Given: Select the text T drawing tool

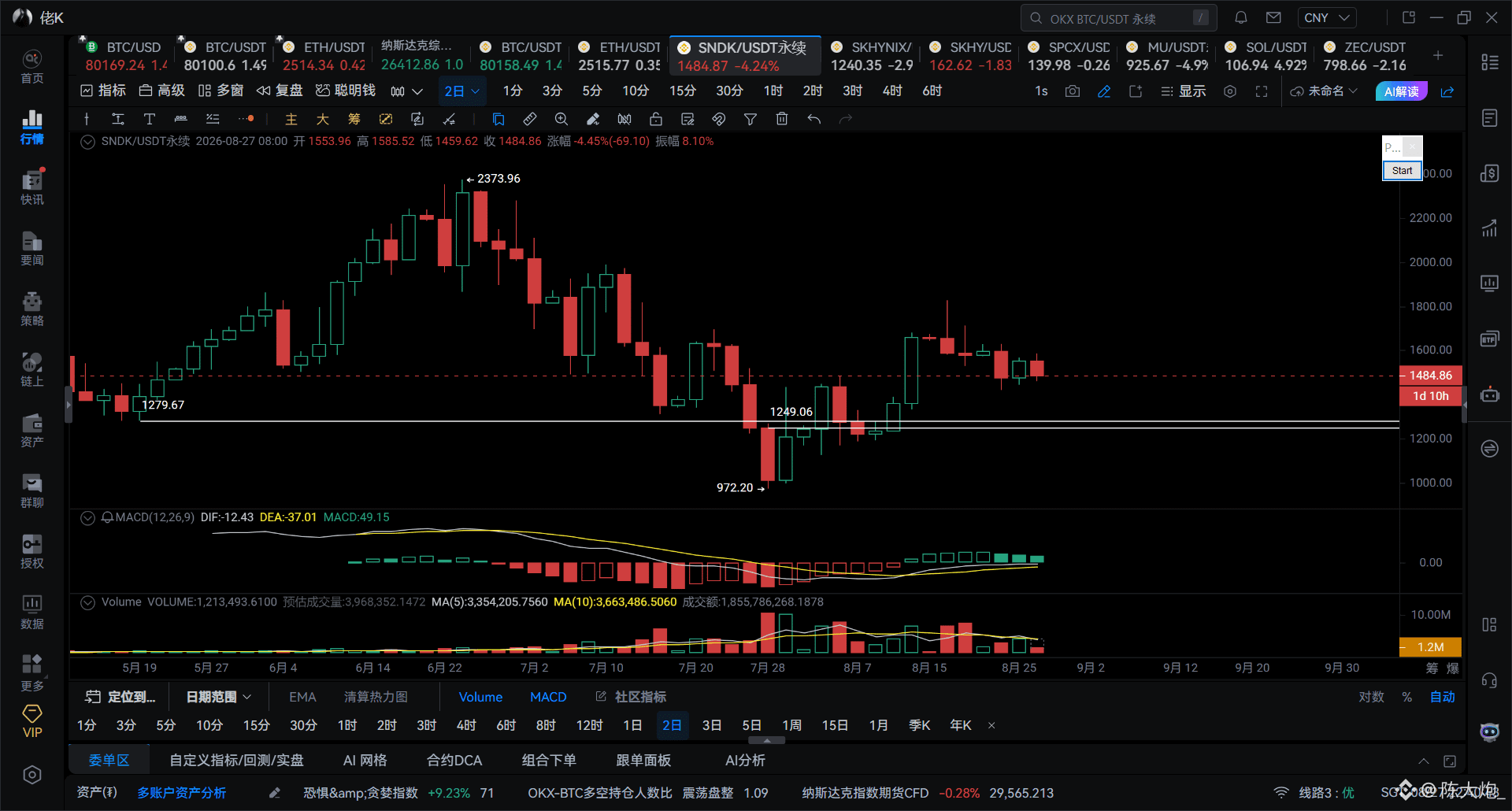Looking at the screenshot, I should pyautogui.click(x=150, y=119).
